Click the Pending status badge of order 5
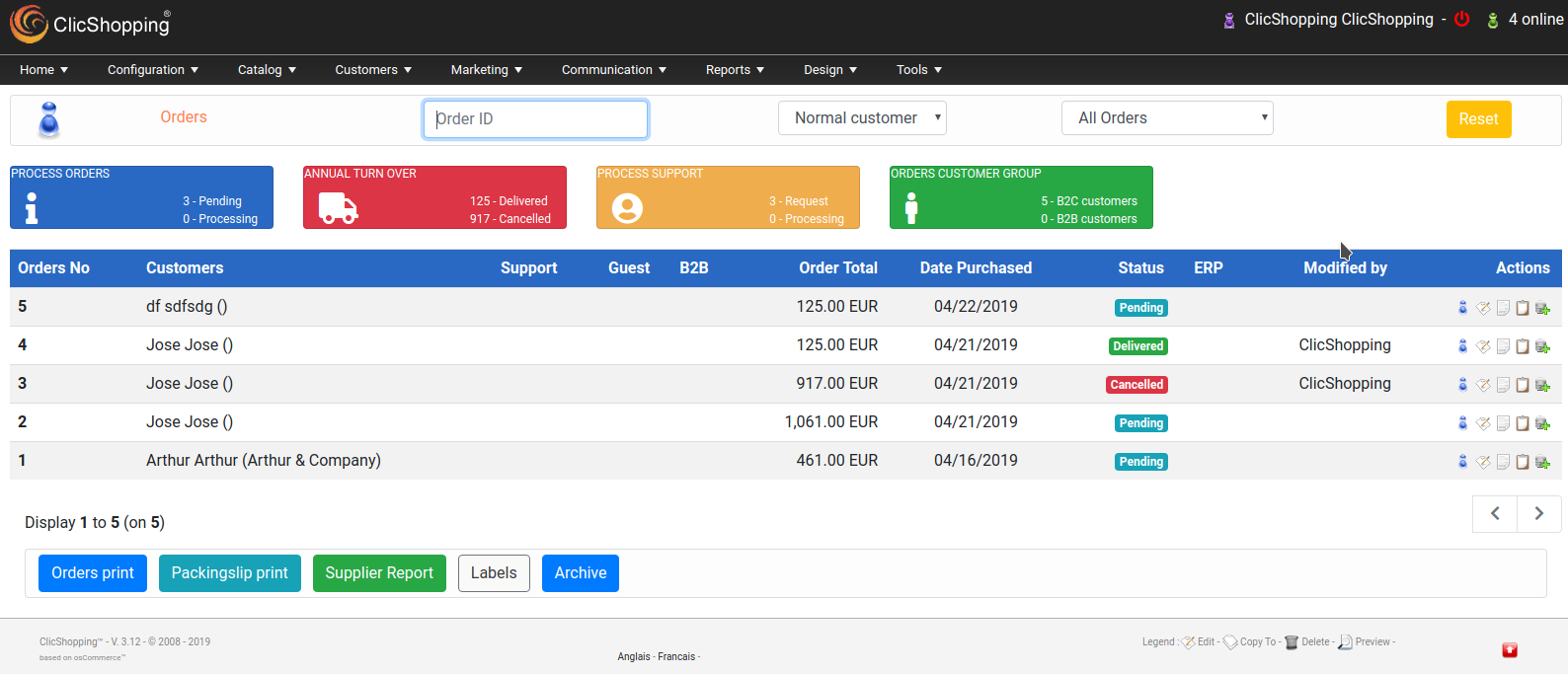Screen dimensions: 1568x674 pos(1141,308)
